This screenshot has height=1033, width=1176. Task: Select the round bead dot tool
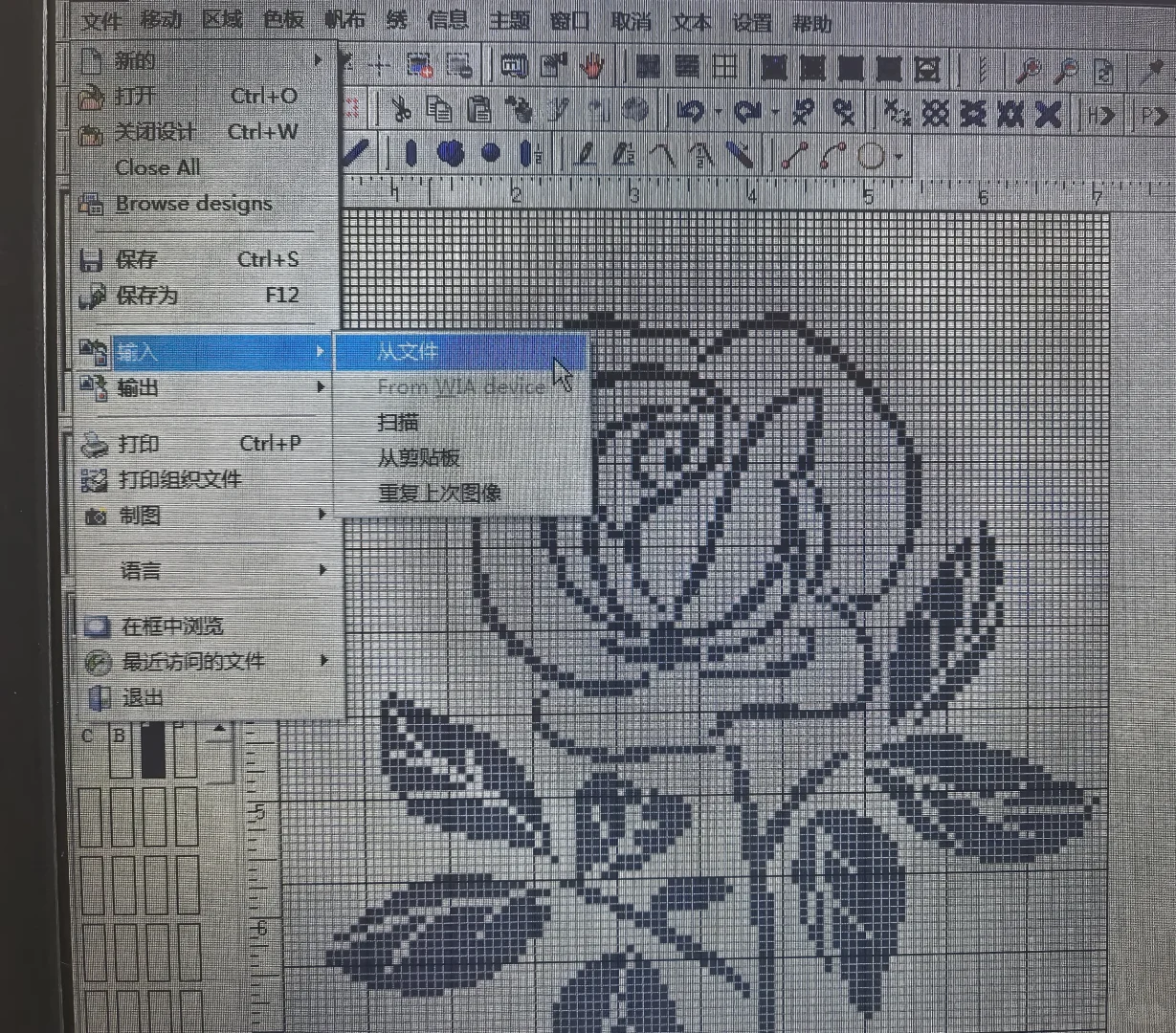point(491,153)
